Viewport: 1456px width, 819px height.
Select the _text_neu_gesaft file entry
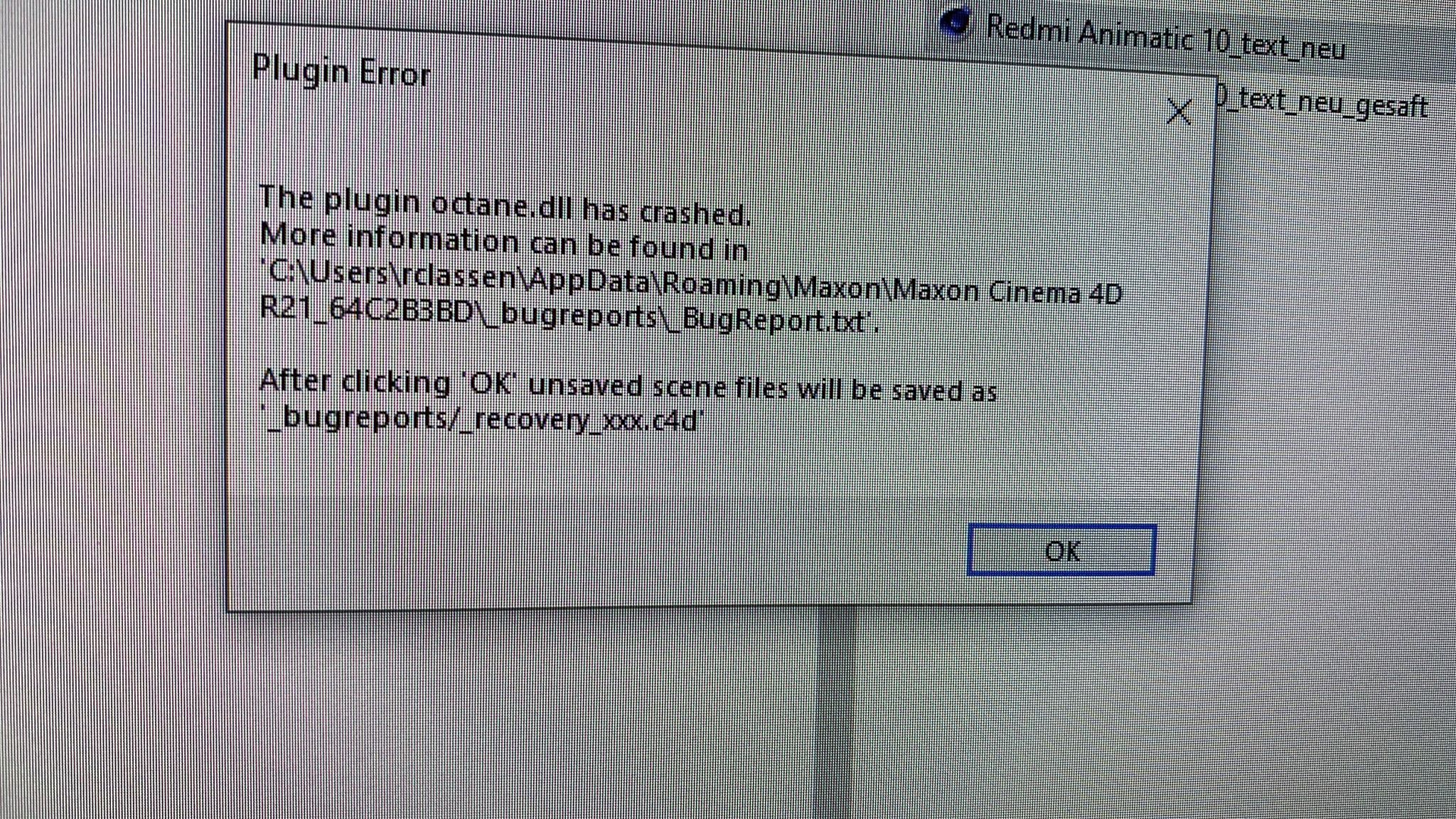pos(1322,105)
